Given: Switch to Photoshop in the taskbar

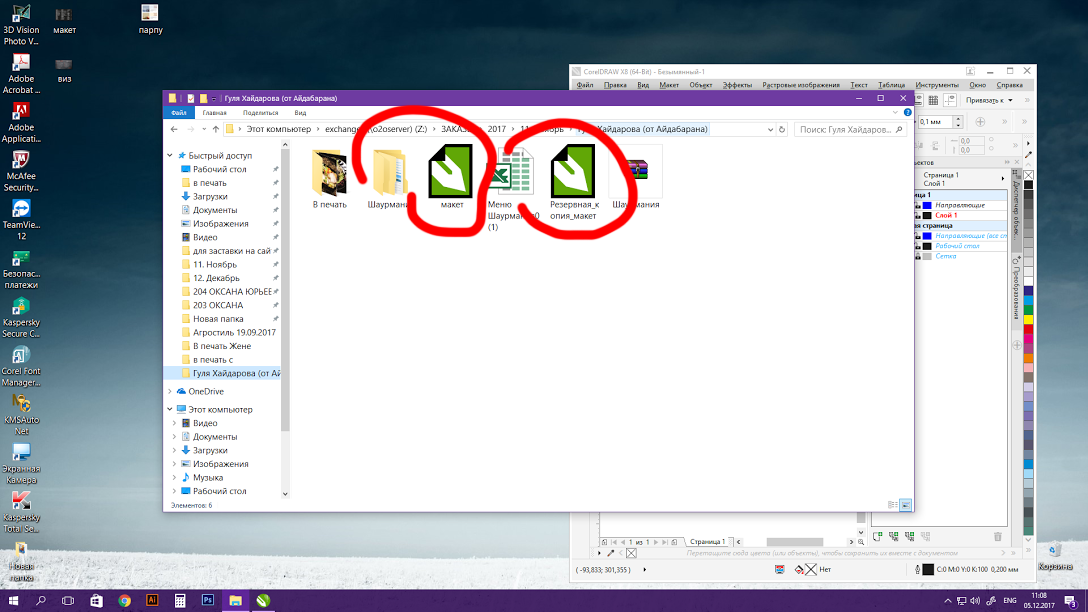Looking at the screenshot, I should [x=207, y=601].
